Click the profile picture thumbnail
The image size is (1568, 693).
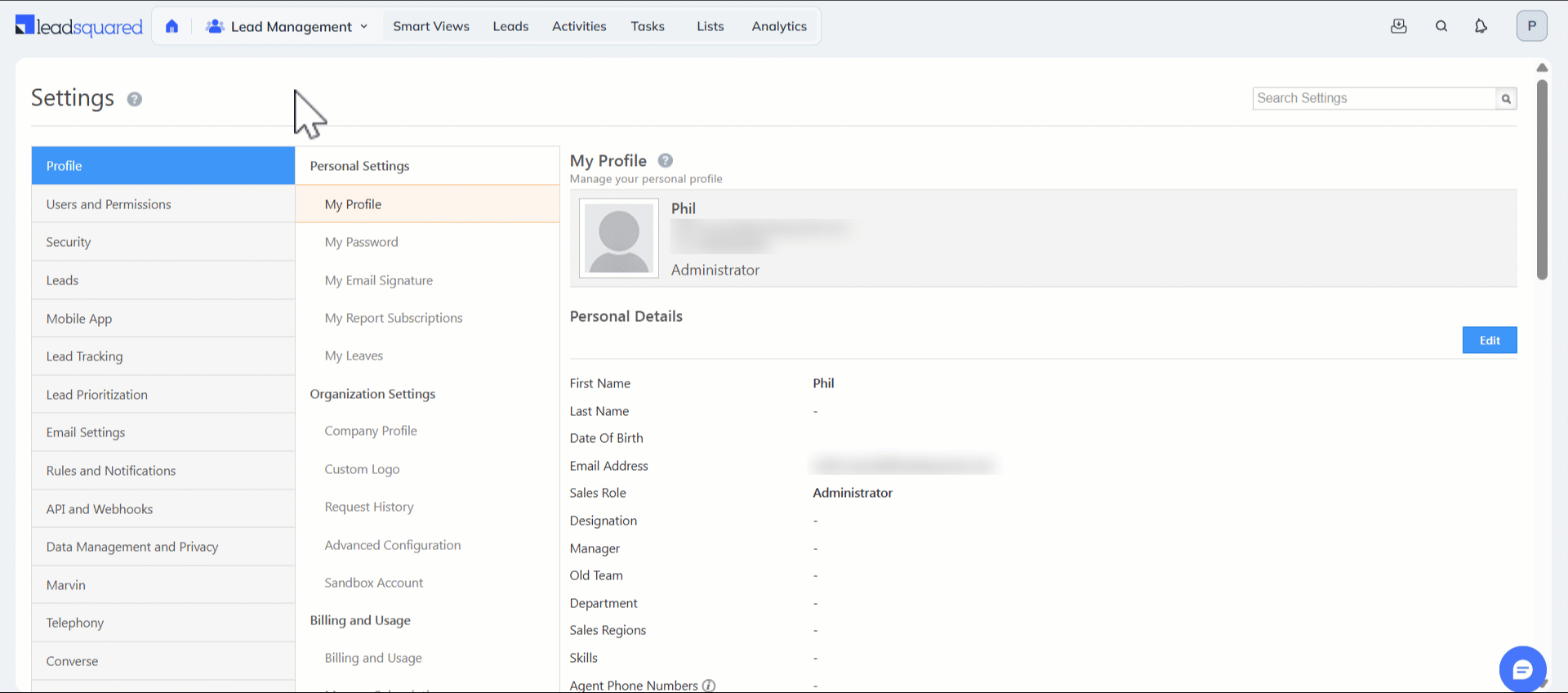pos(618,239)
